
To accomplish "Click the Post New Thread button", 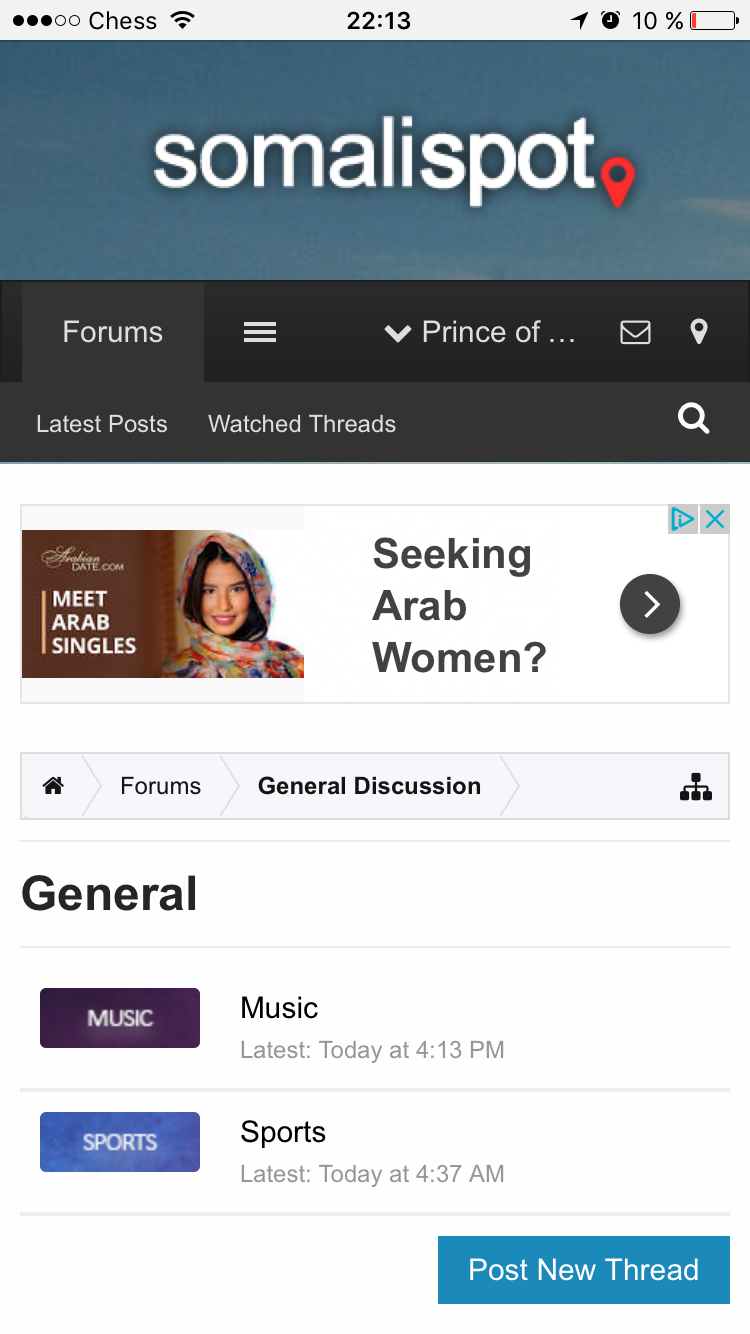I will [x=584, y=1270].
